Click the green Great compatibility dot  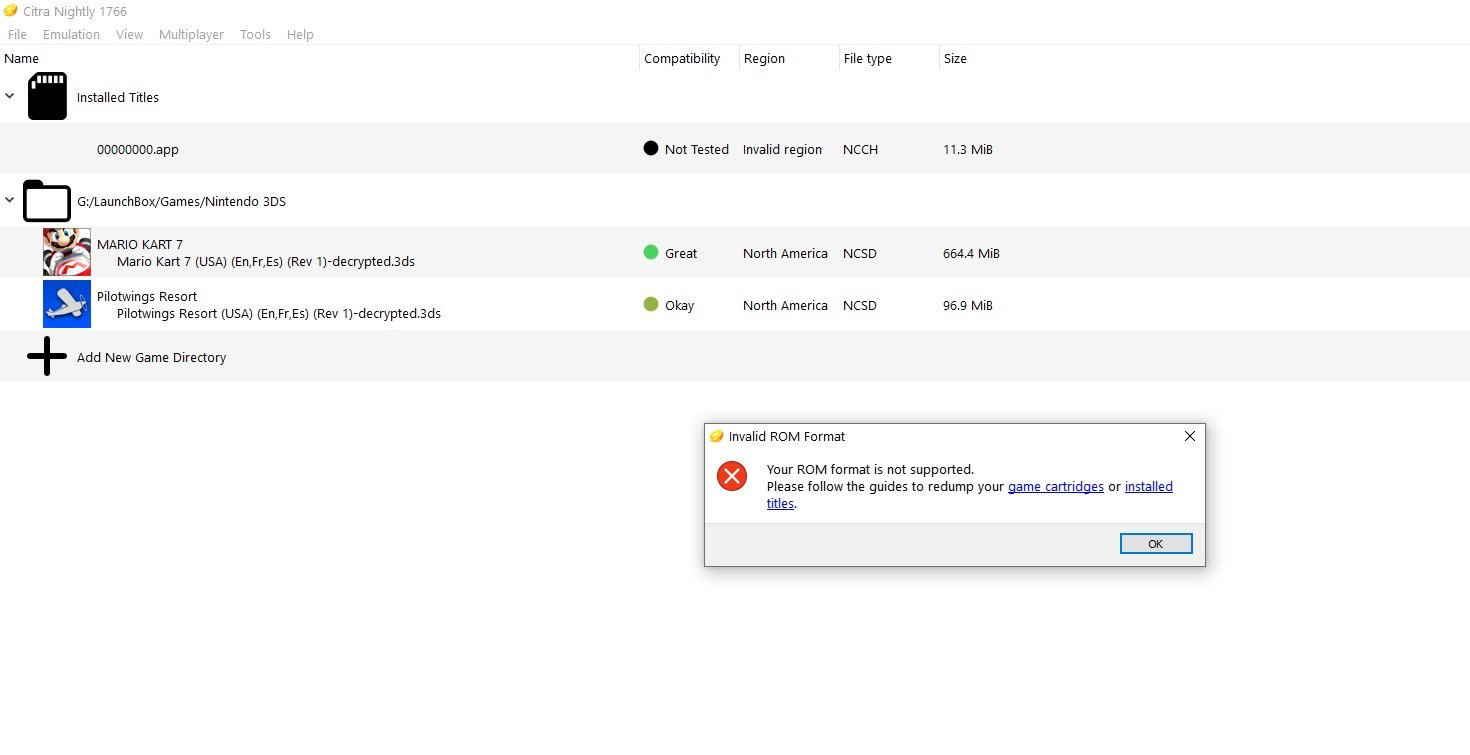[651, 252]
